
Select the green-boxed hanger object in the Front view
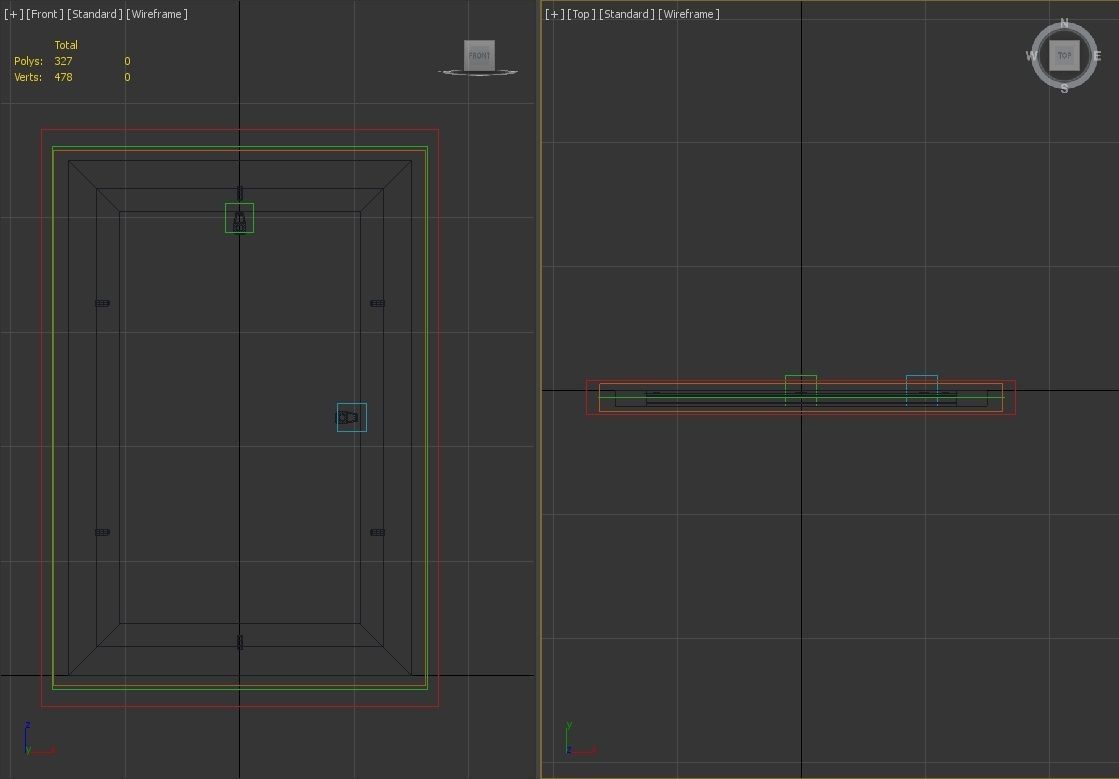tap(240, 218)
